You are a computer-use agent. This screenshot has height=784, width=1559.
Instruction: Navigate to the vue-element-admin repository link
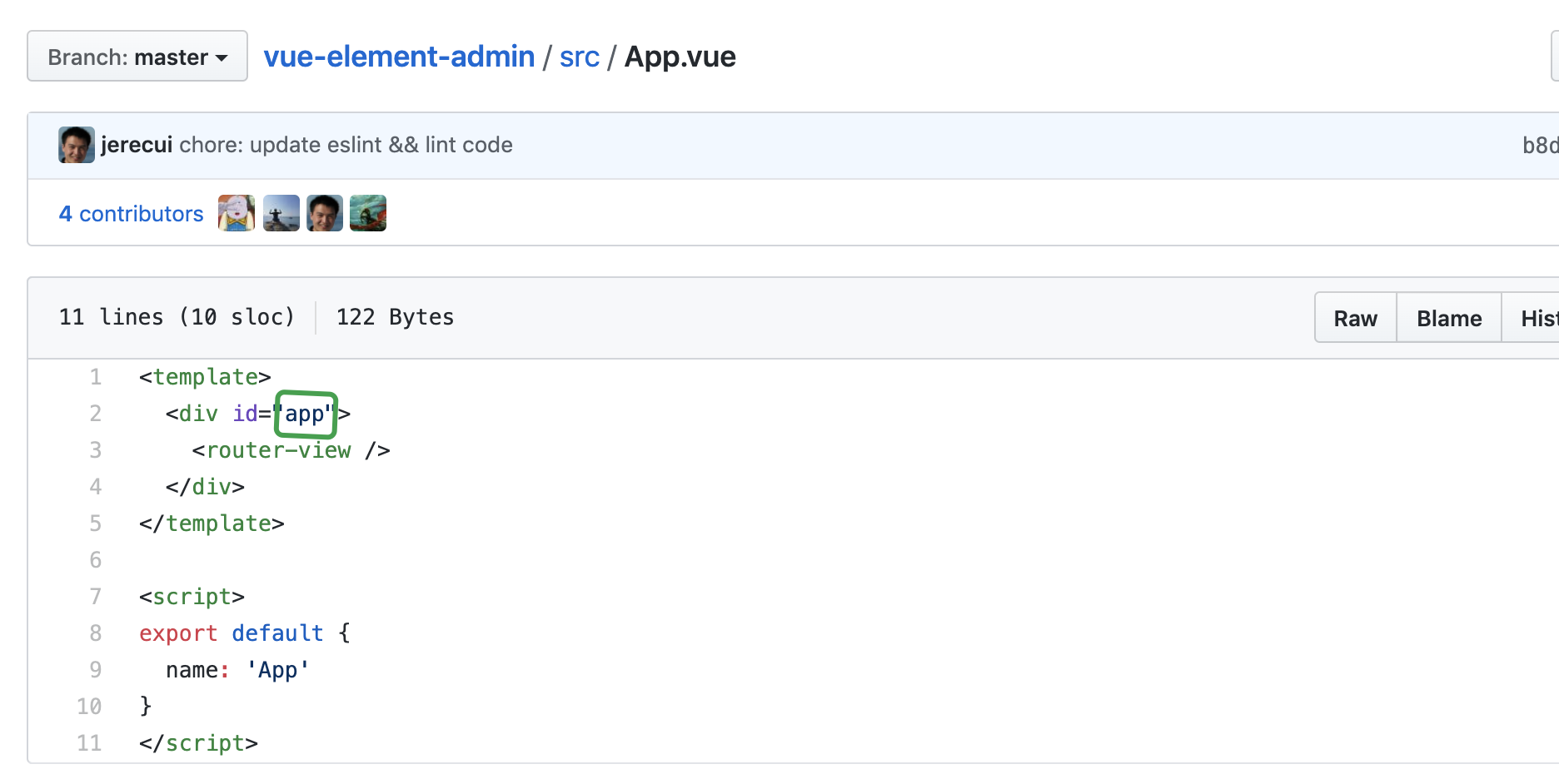click(398, 56)
